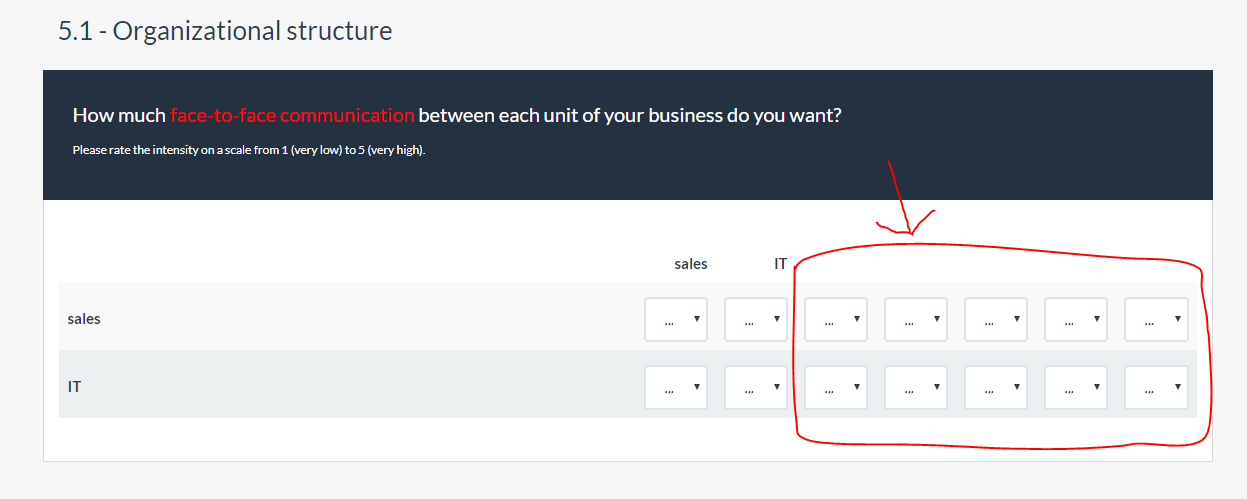
Task: Select the "IT" row label
Action: [x=74, y=386]
